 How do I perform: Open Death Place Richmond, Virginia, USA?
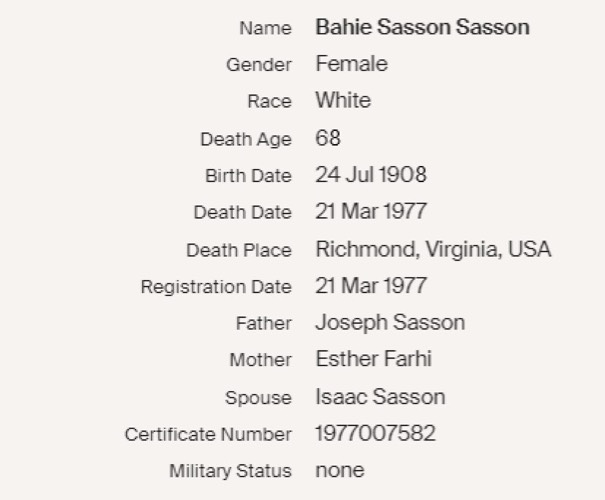(x=433, y=249)
